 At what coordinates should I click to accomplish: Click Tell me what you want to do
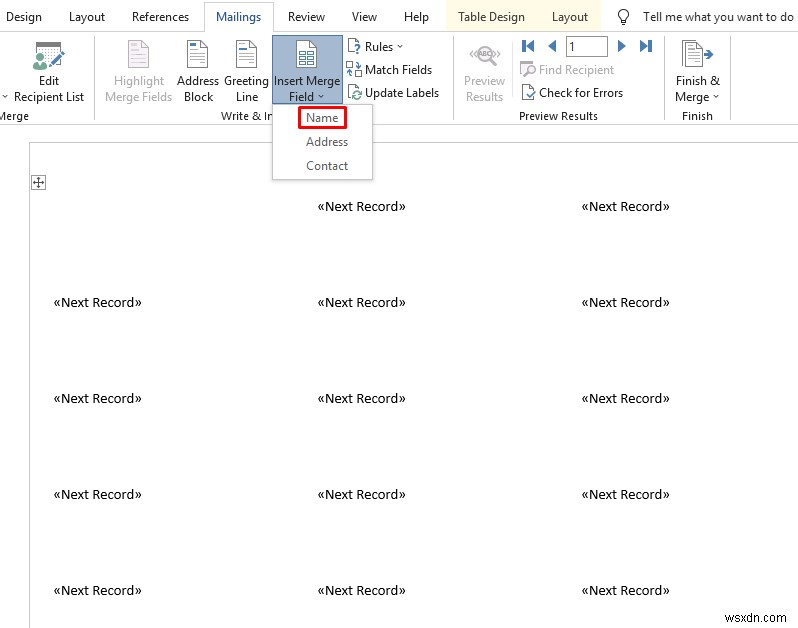(718, 17)
